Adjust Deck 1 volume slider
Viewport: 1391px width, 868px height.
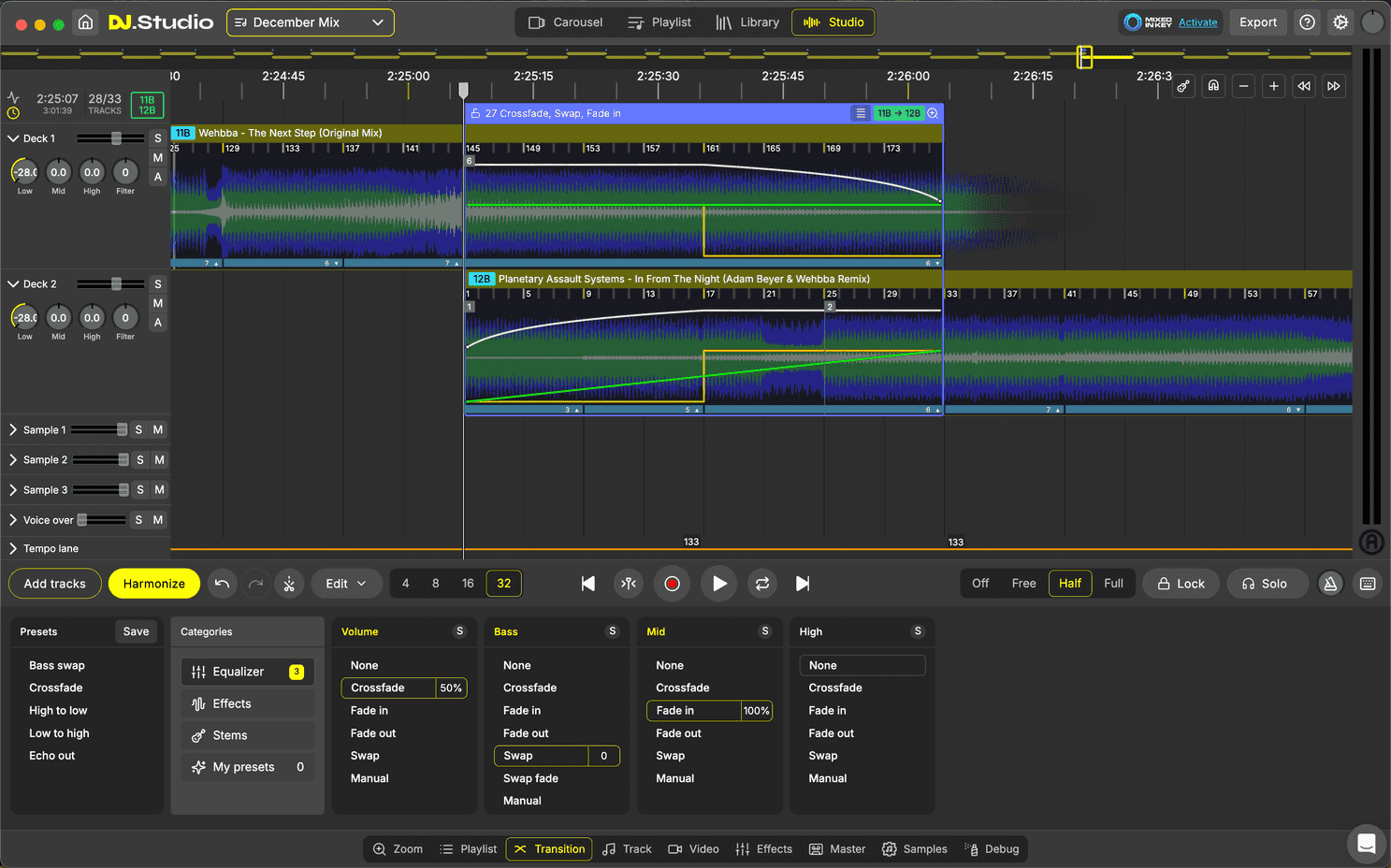click(x=110, y=138)
